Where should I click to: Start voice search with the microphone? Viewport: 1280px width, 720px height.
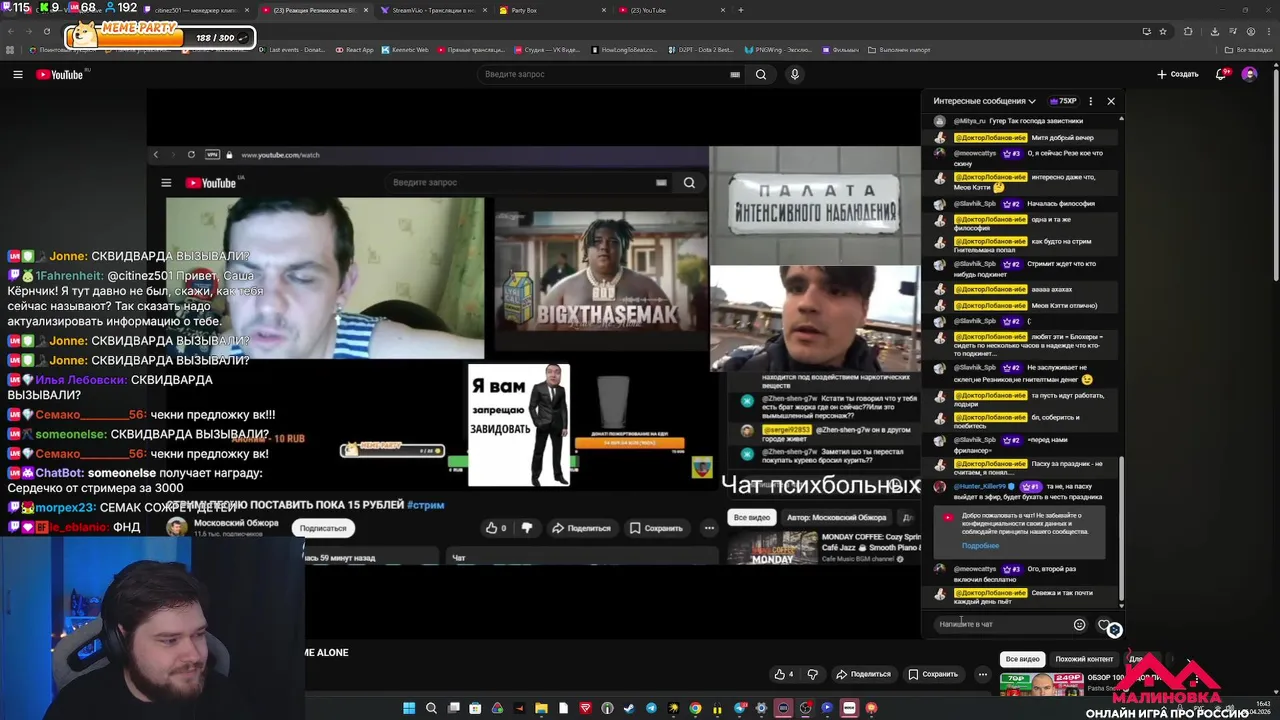coord(795,74)
